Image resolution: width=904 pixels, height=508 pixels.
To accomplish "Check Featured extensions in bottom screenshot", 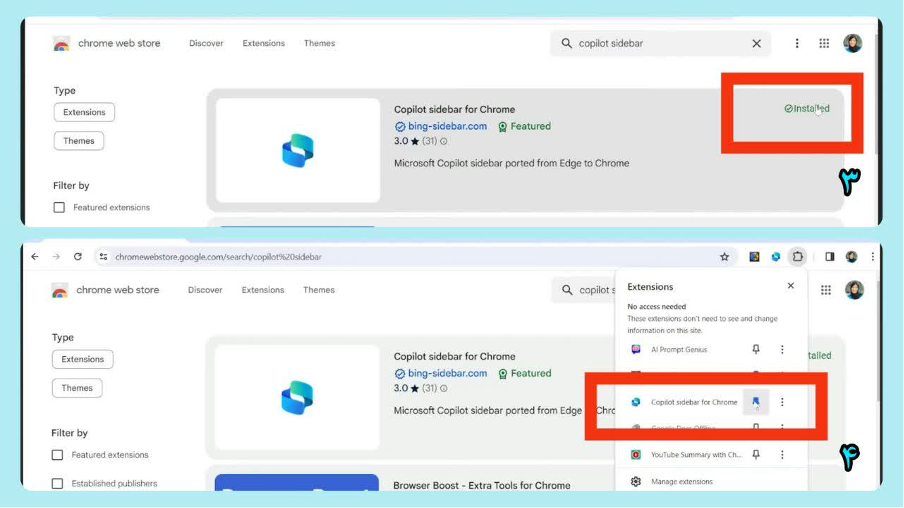I will 57,456.
